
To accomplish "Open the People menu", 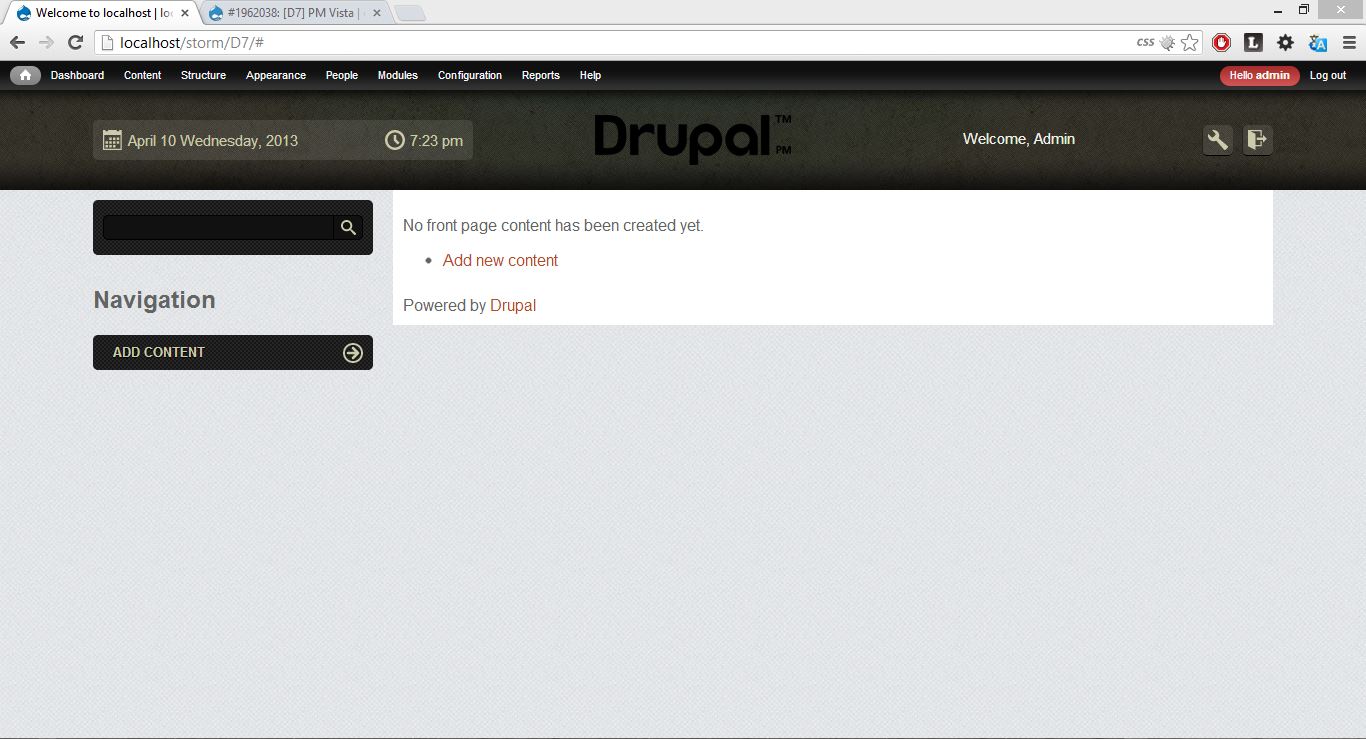I will point(341,75).
